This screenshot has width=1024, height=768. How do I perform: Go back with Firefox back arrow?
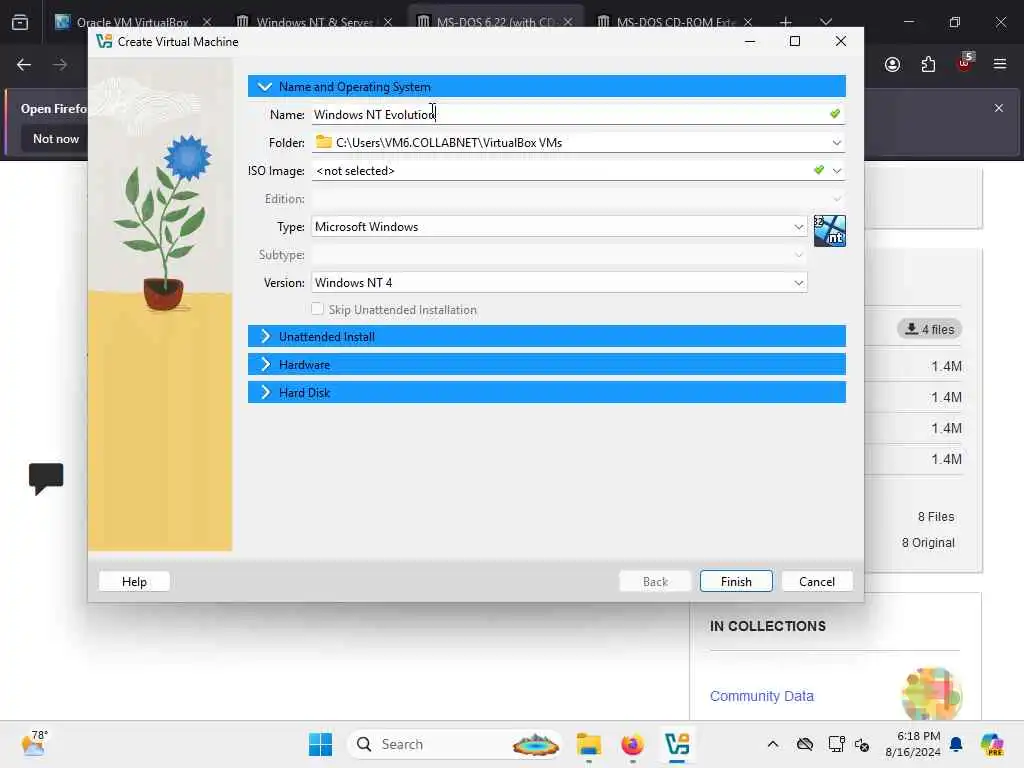(24, 64)
